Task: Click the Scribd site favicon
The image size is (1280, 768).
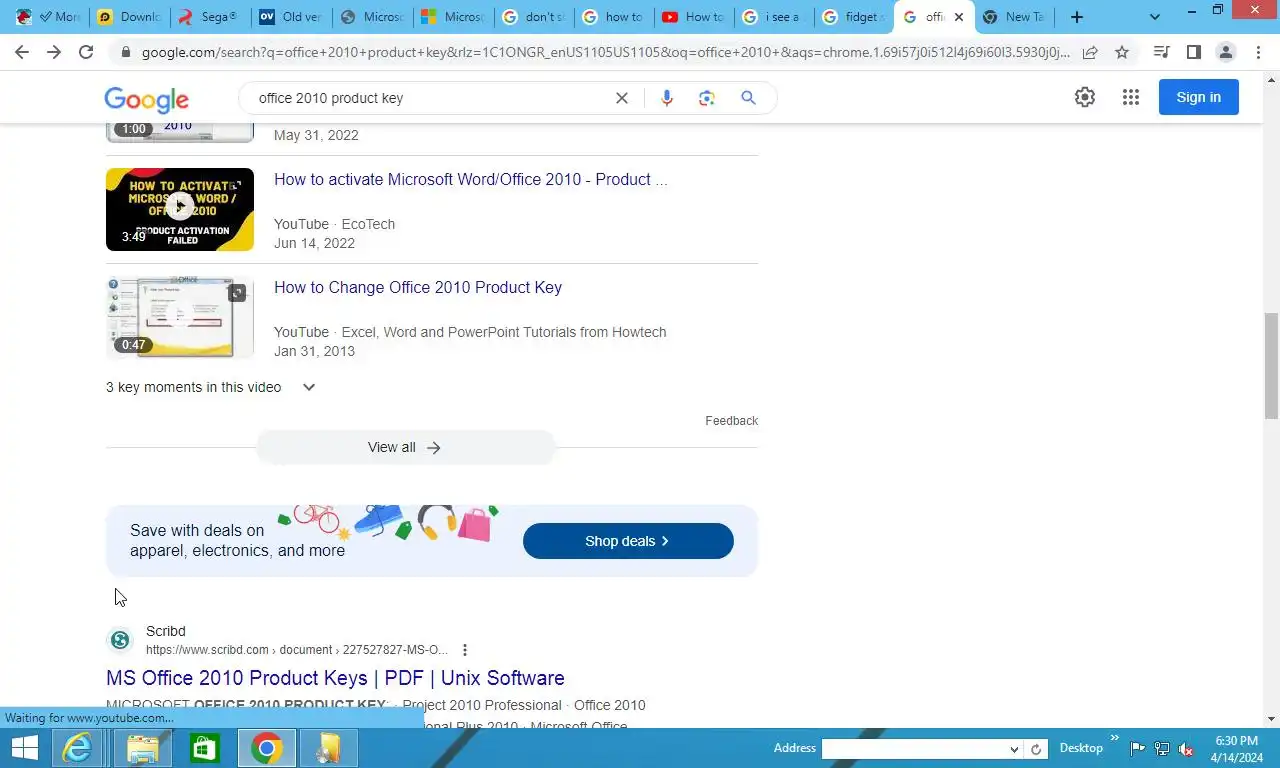Action: 120,640
